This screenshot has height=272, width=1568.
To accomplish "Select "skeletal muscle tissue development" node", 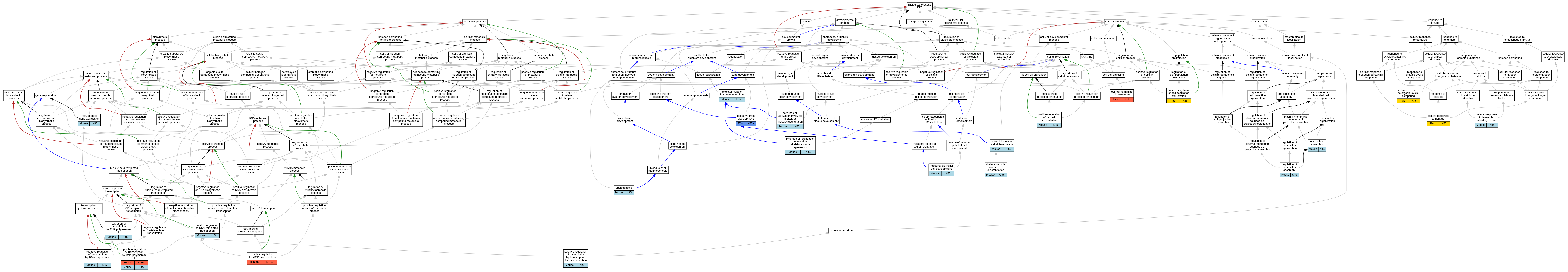I will (826, 120).
